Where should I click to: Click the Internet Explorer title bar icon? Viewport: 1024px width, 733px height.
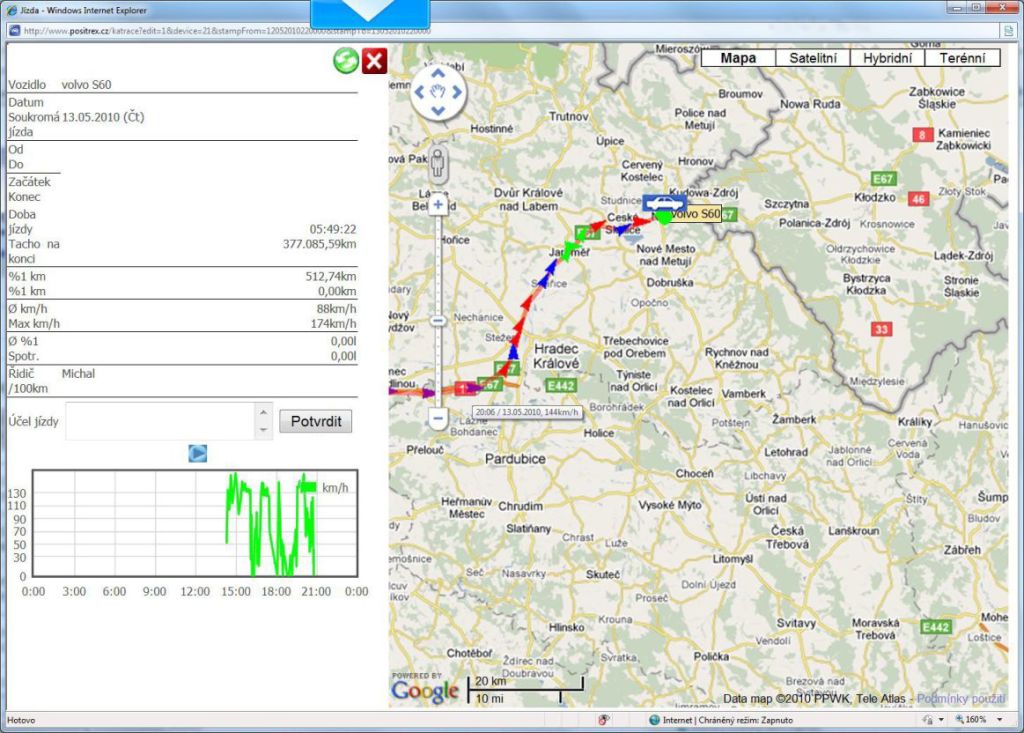click(12, 10)
